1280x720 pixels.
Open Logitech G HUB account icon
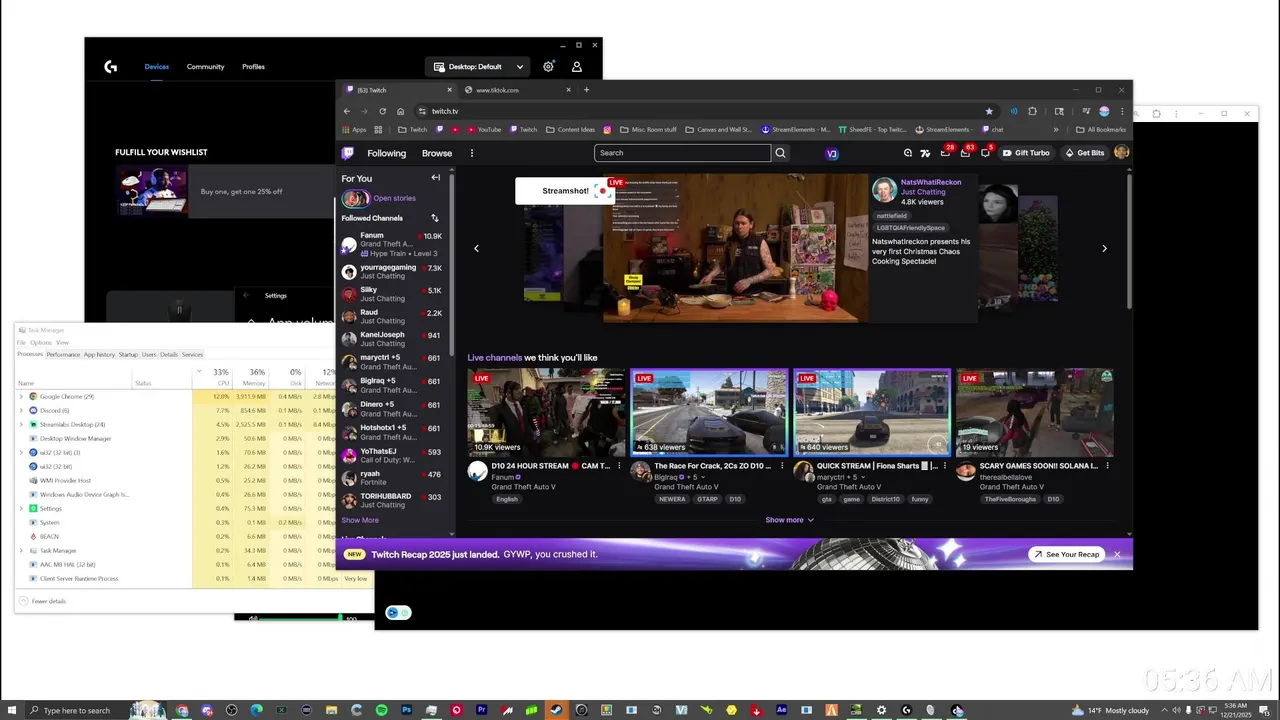(577, 66)
